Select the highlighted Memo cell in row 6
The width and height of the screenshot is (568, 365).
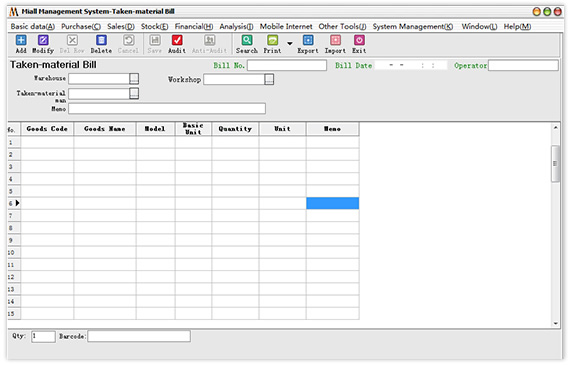[x=333, y=203]
